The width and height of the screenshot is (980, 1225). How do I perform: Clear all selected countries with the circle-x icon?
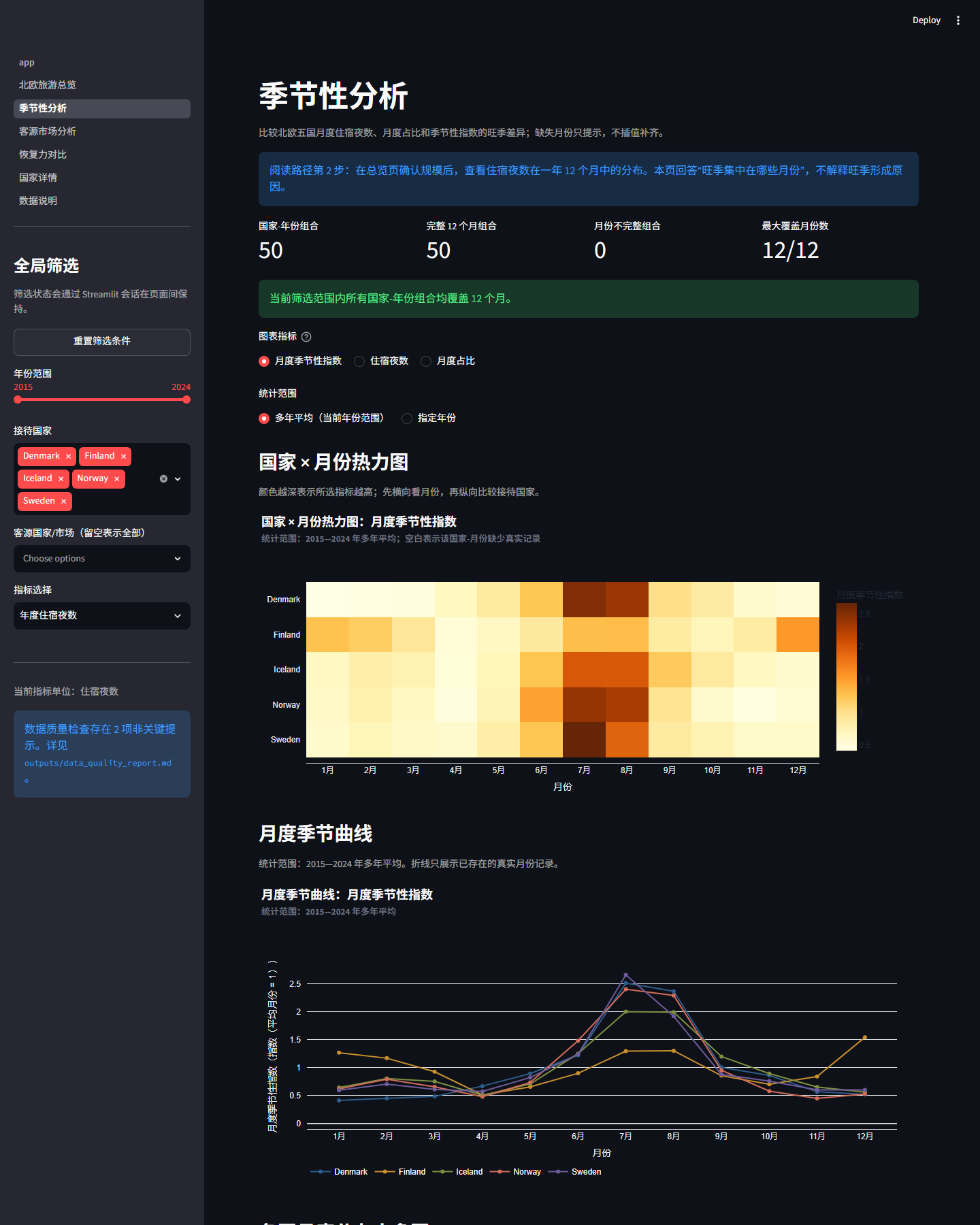coord(163,479)
